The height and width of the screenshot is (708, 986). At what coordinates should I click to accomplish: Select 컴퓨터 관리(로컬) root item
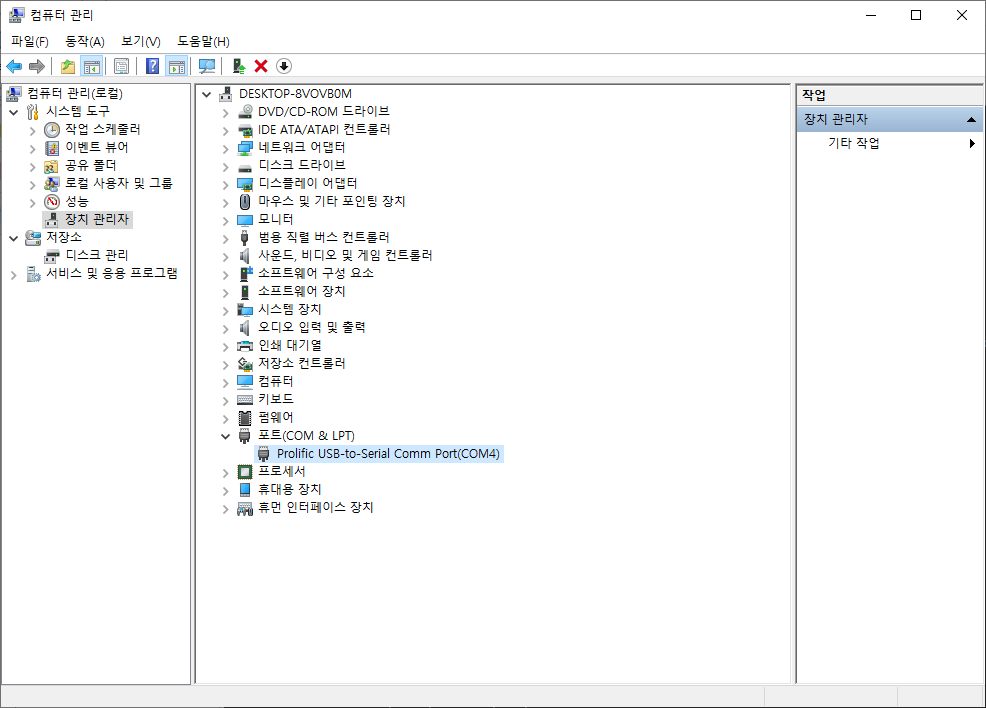75,94
